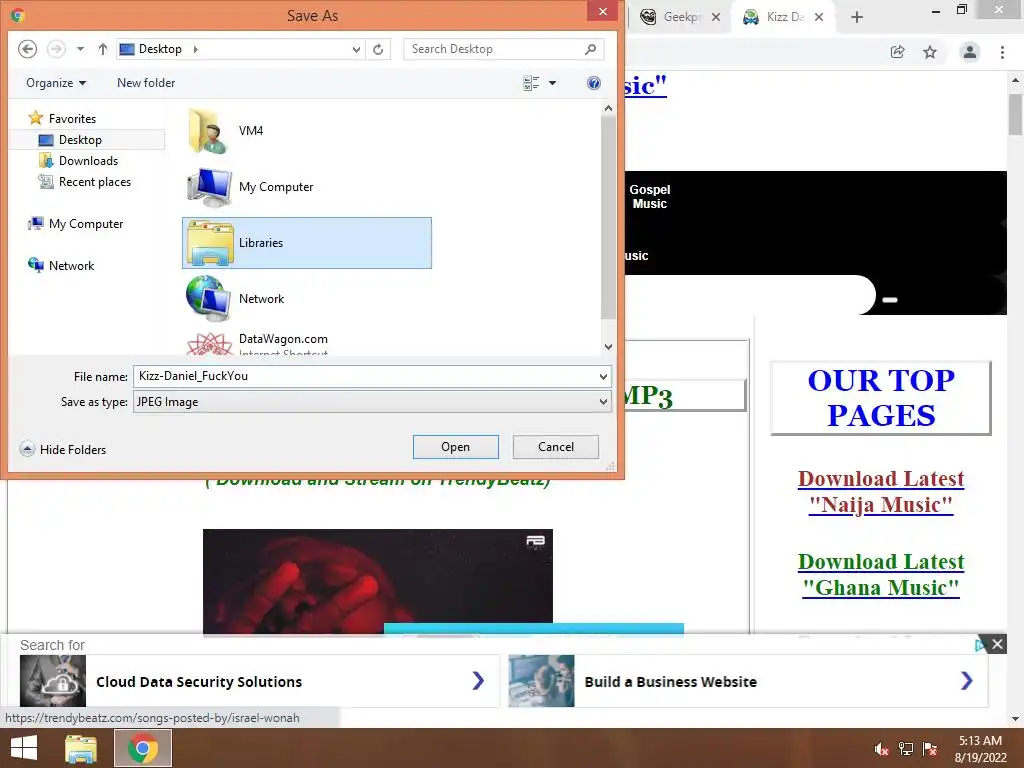Go up one folder level arrow
Image resolution: width=1024 pixels, height=768 pixels.
click(x=103, y=49)
